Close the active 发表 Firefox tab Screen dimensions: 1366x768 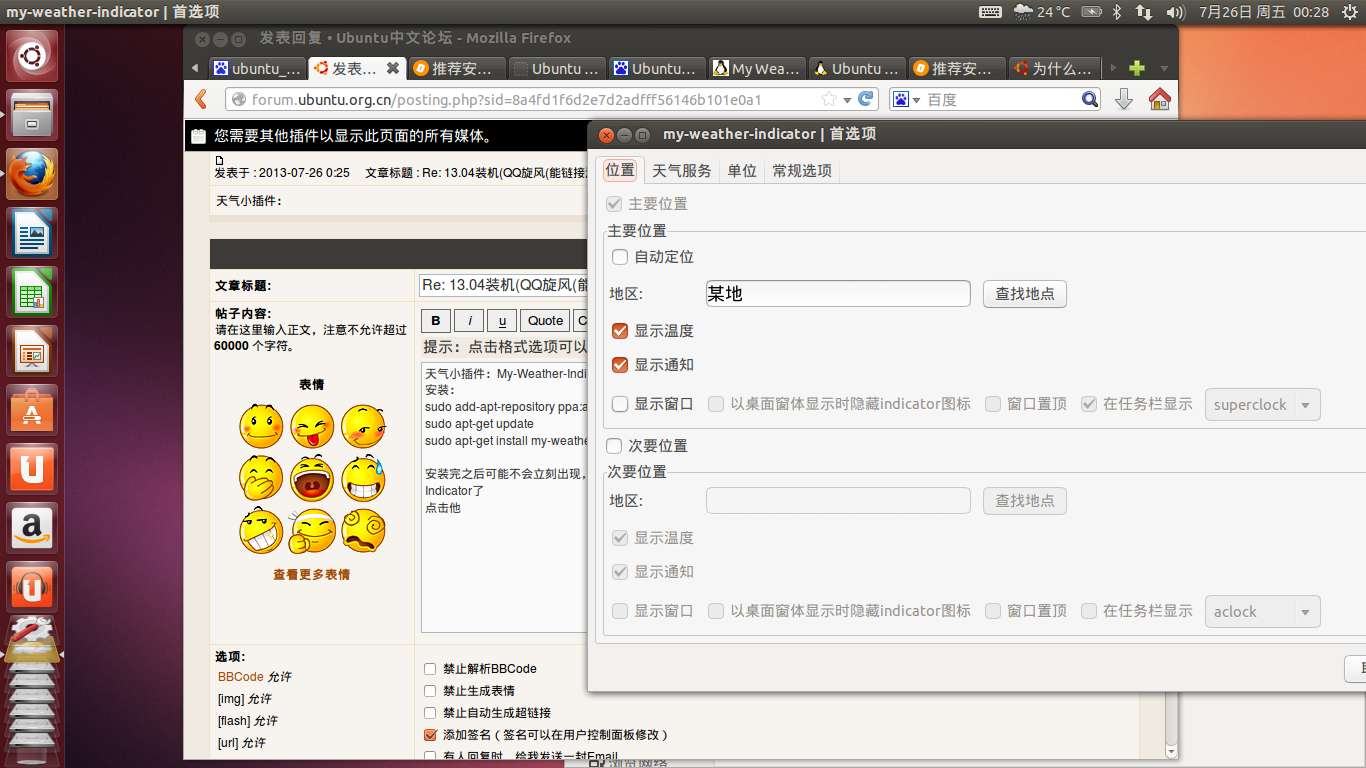tap(393, 68)
